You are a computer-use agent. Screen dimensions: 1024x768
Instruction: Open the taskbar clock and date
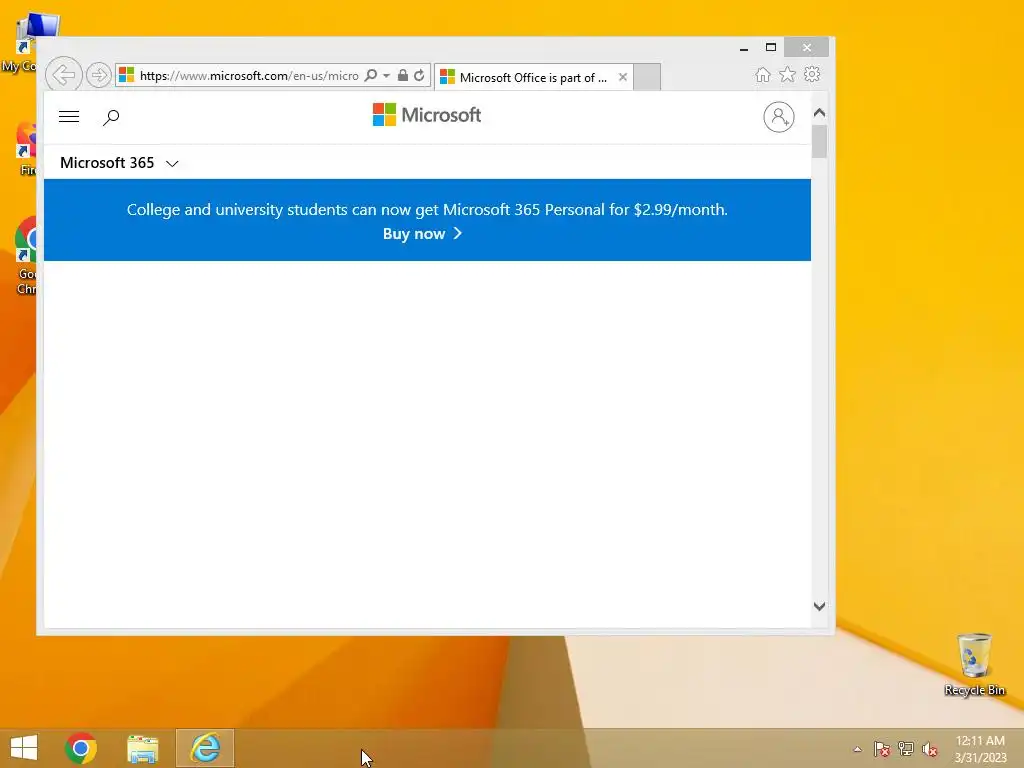[x=980, y=749]
